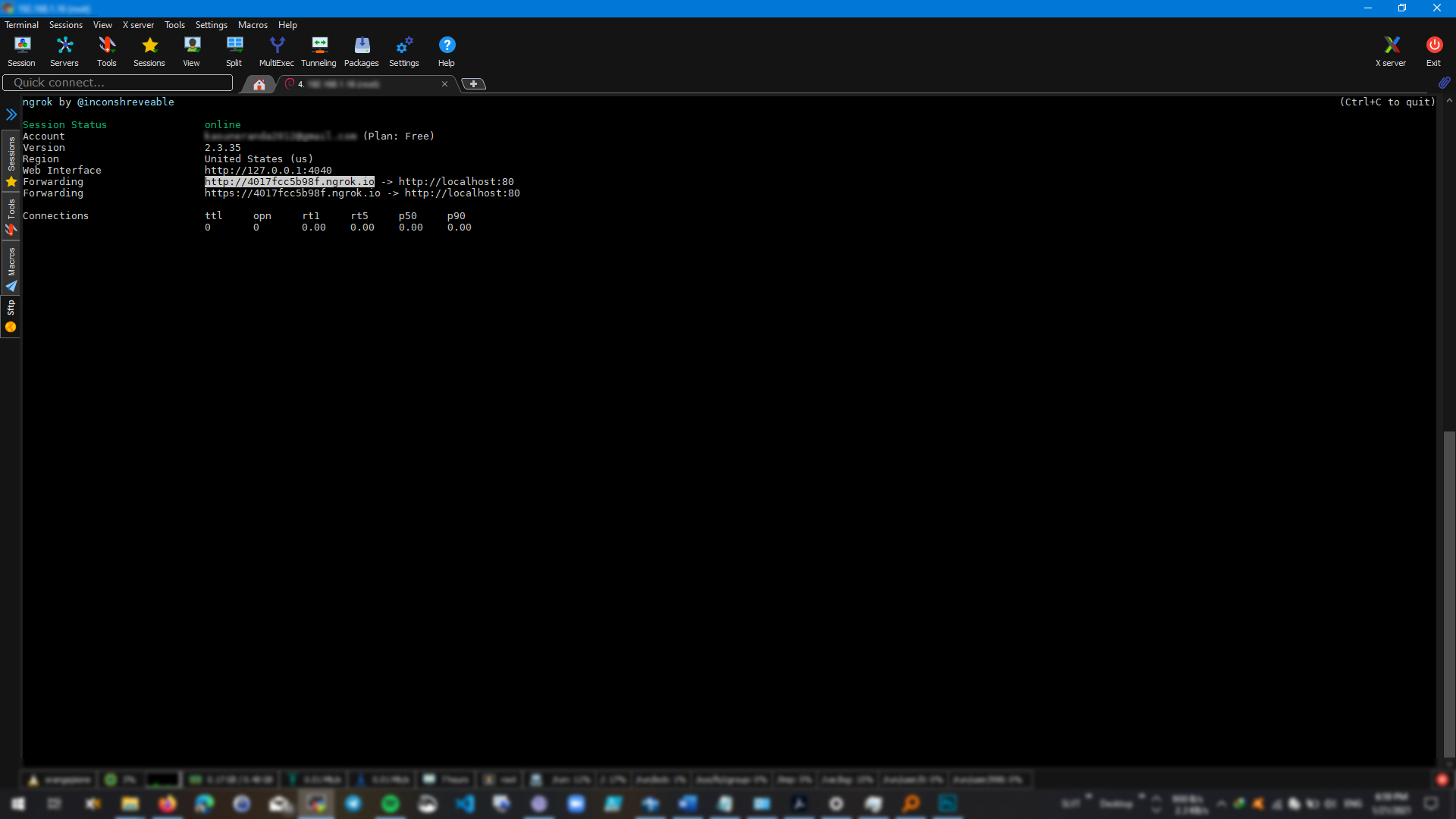
Task: Open the Settings menu
Action: [212, 25]
